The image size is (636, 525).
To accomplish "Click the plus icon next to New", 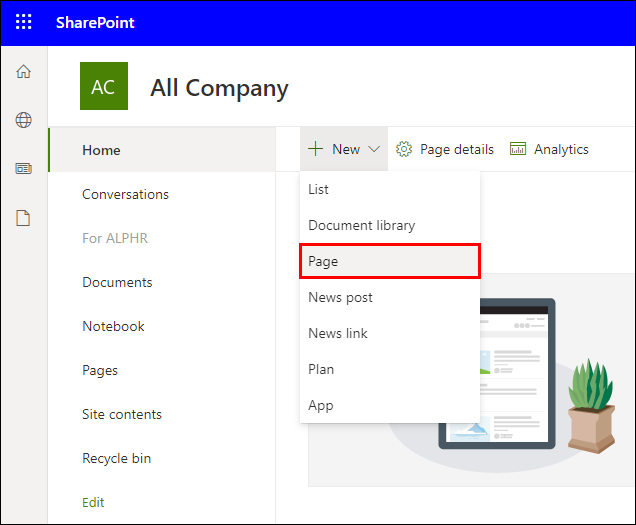I will (x=315, y=149).
